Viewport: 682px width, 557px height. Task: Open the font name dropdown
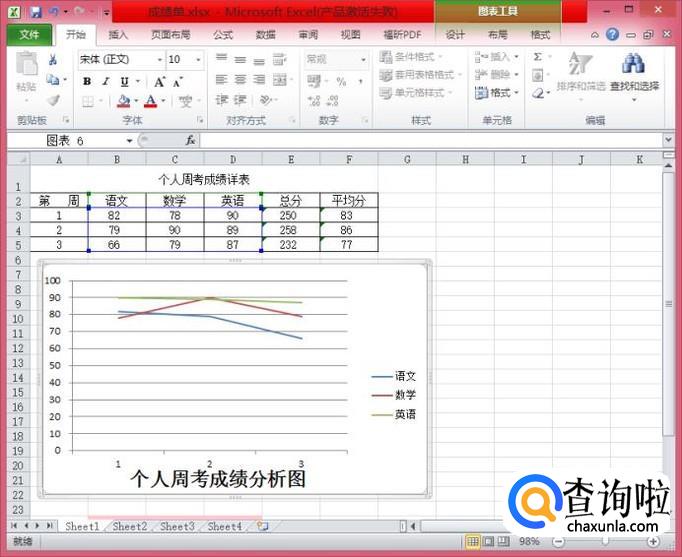pos(159,60)
